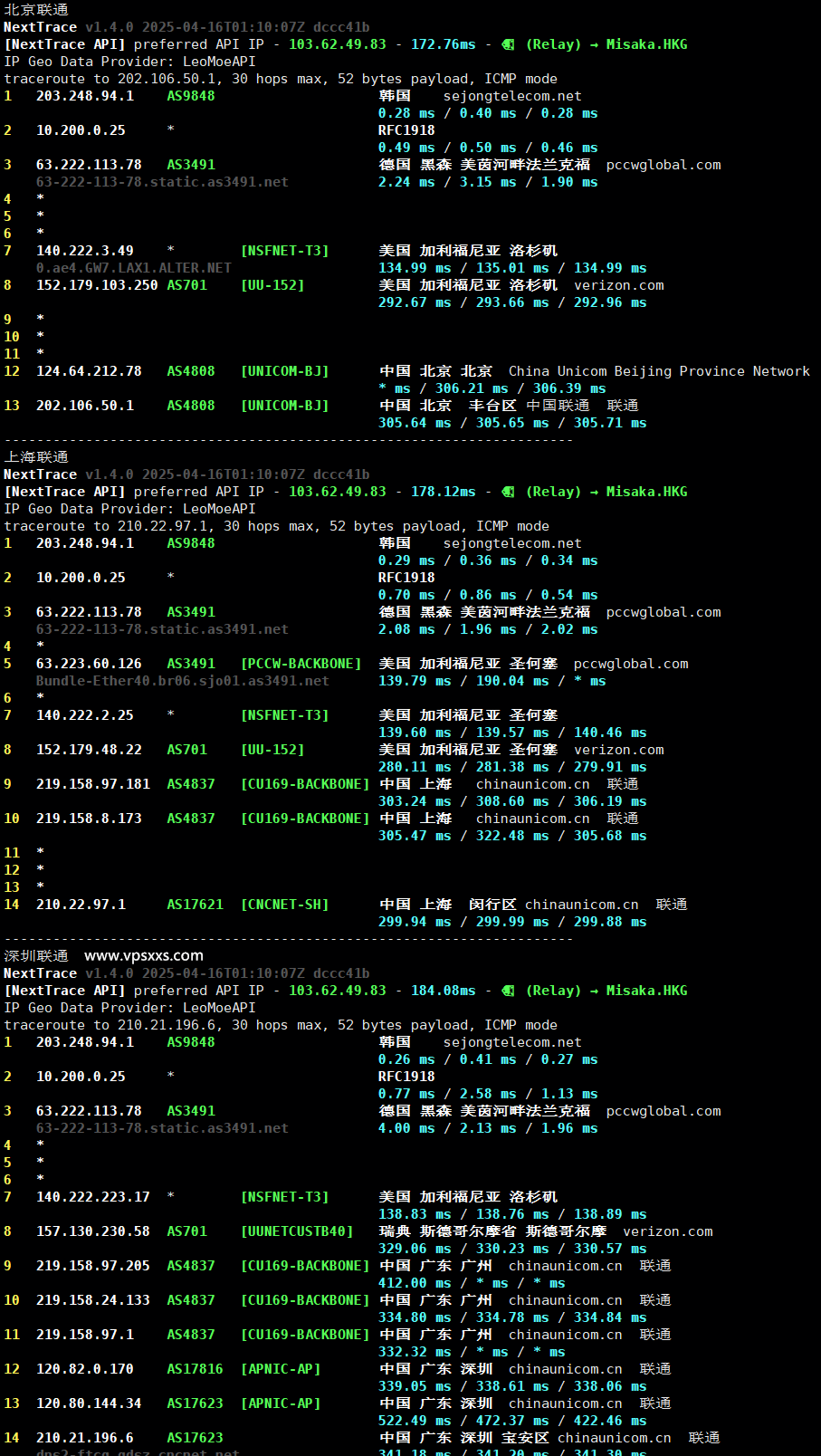Select hop IP "140.222.2.25"
Screen dimensions: 821x1456
pyautogui.click(x=85, y=715)
